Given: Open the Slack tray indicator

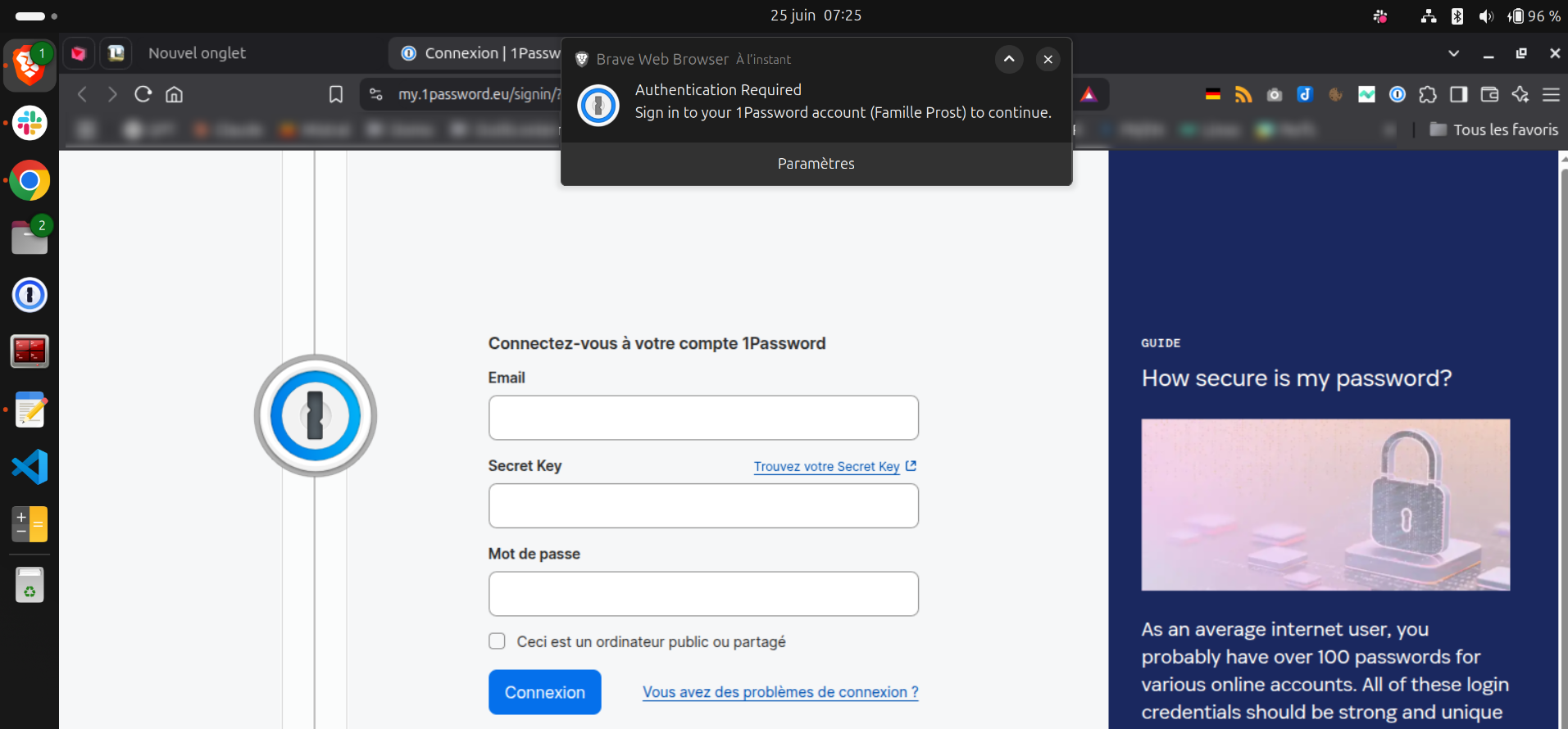Looking at the screenshot, I should point(1380,16).
